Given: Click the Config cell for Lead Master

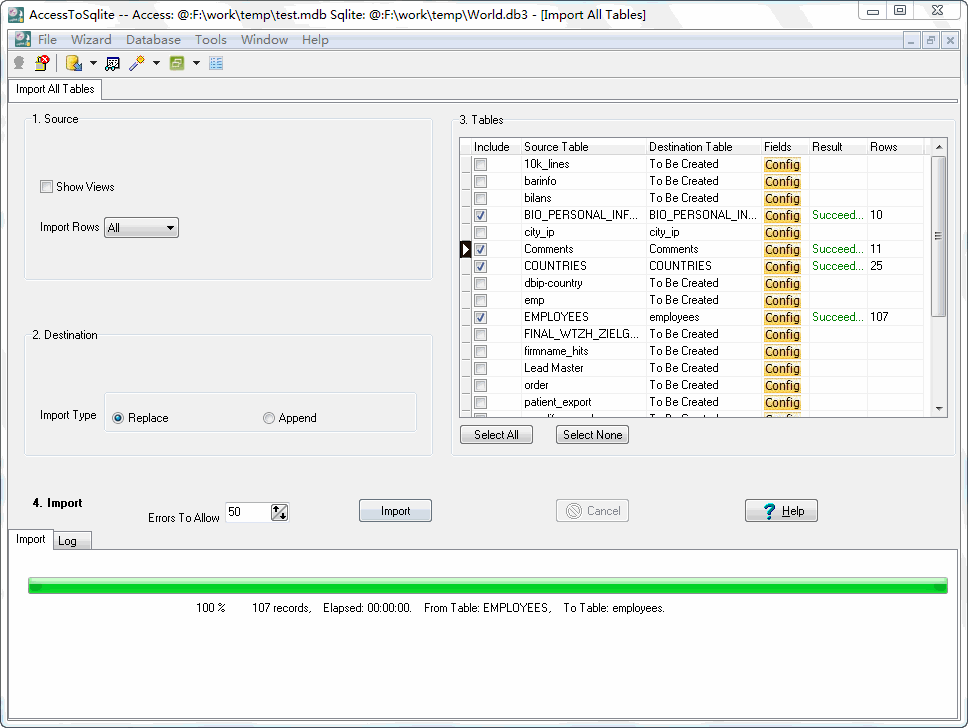Looking at the screenshot, I should tap(782, 368).
